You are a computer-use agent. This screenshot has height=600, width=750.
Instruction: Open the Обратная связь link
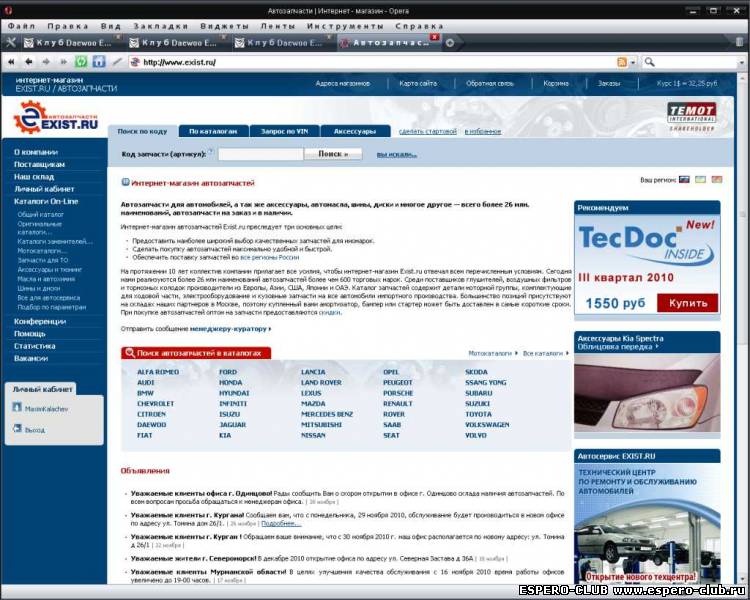490,83
